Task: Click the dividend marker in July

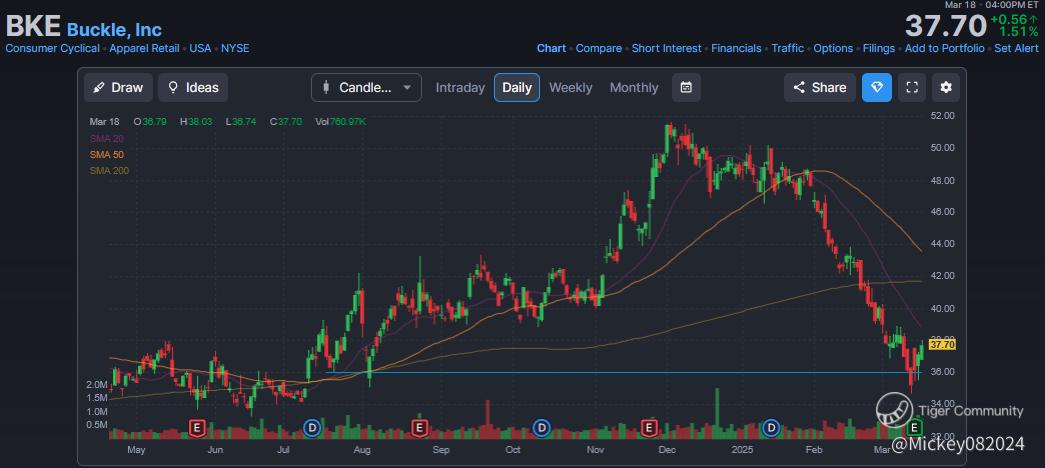Action: pos(311,427)
